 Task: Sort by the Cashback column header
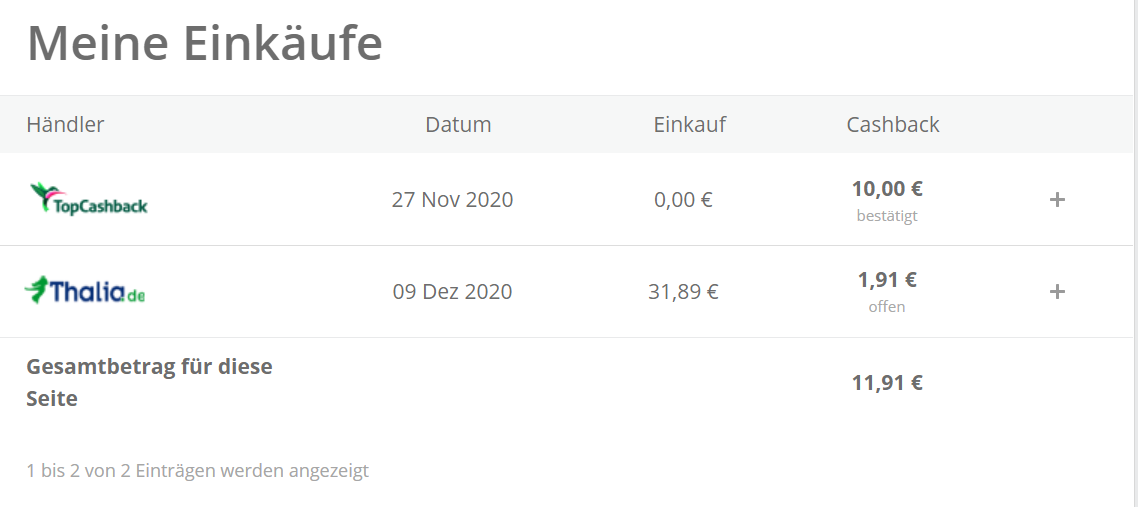point(893,124)
